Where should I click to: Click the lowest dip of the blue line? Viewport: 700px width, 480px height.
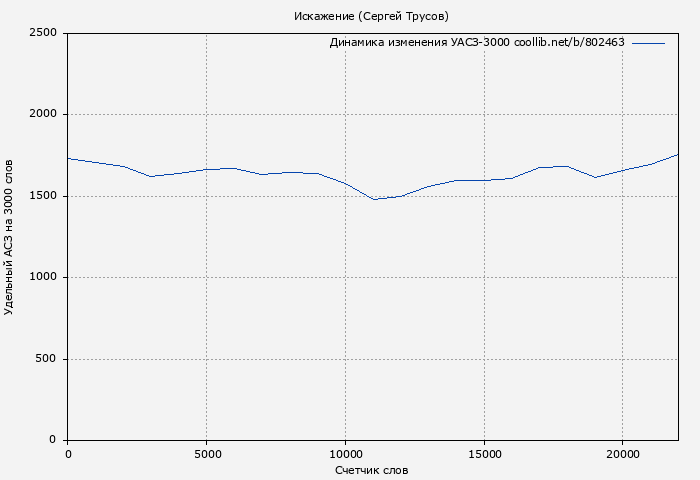coord(374,199)
